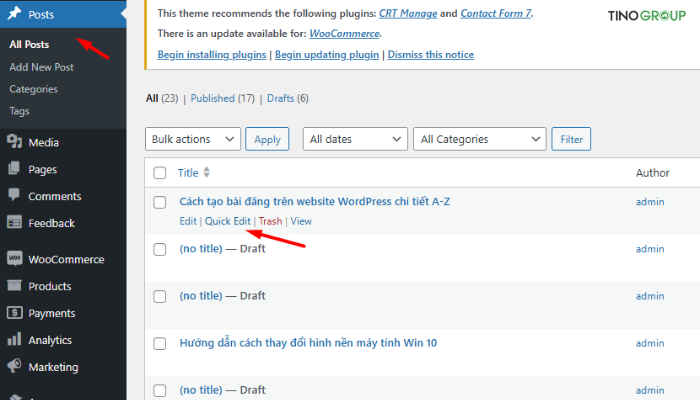This screenshot has width=700, height=400.
Task: Sort posts using Title sort arrows
Action: tap(206, 173)
